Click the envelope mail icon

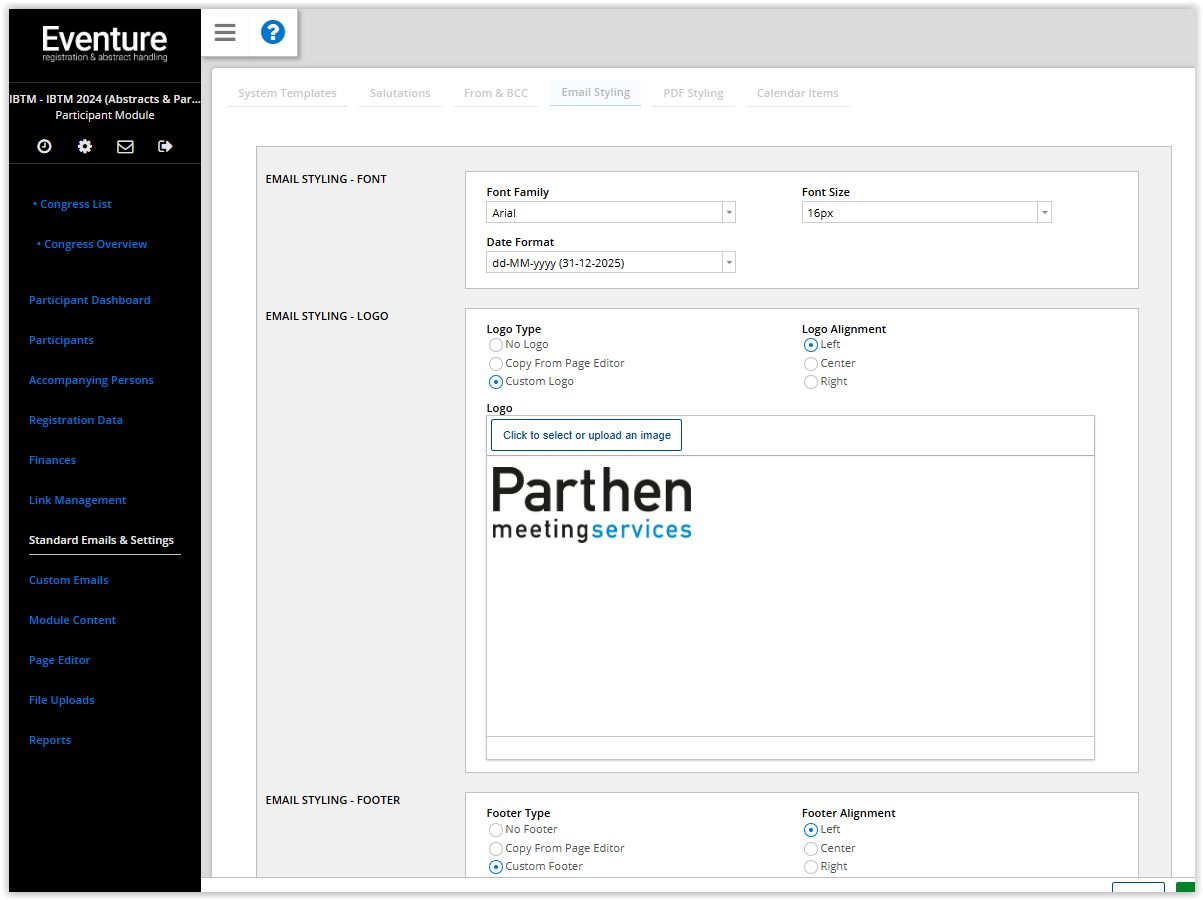click(x=125, y=146)
